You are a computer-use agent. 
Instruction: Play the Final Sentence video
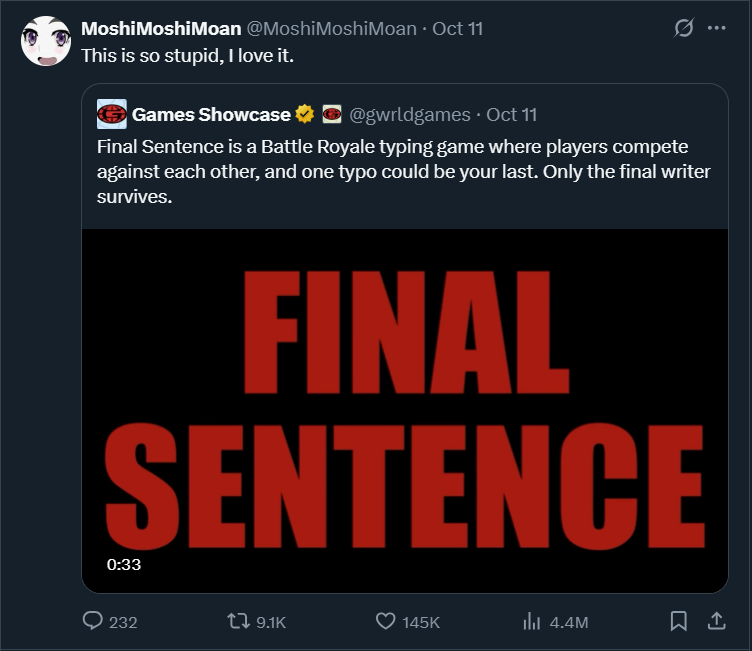coord(404,410)
